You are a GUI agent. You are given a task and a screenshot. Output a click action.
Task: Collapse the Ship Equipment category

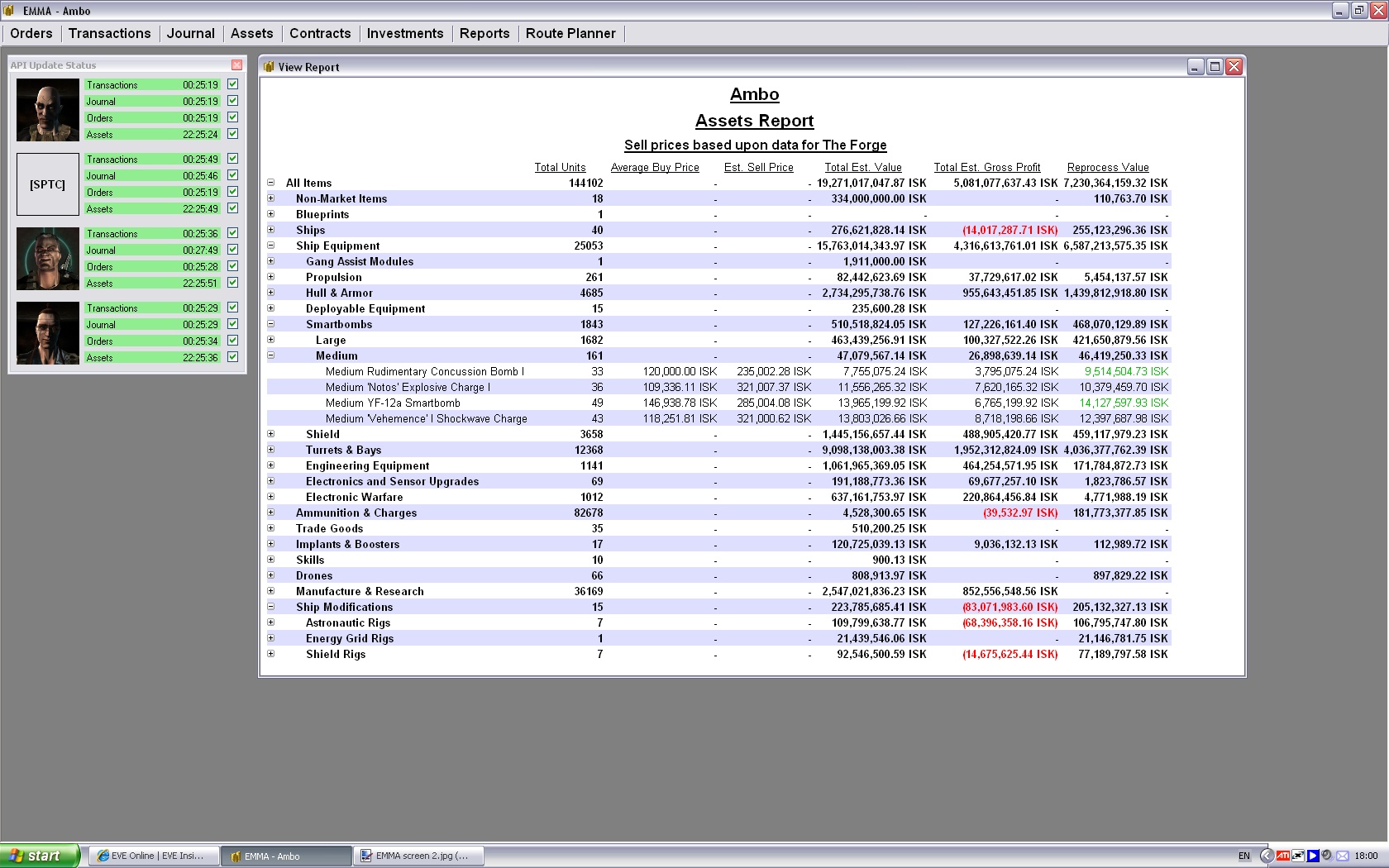[x=270, y=246]
